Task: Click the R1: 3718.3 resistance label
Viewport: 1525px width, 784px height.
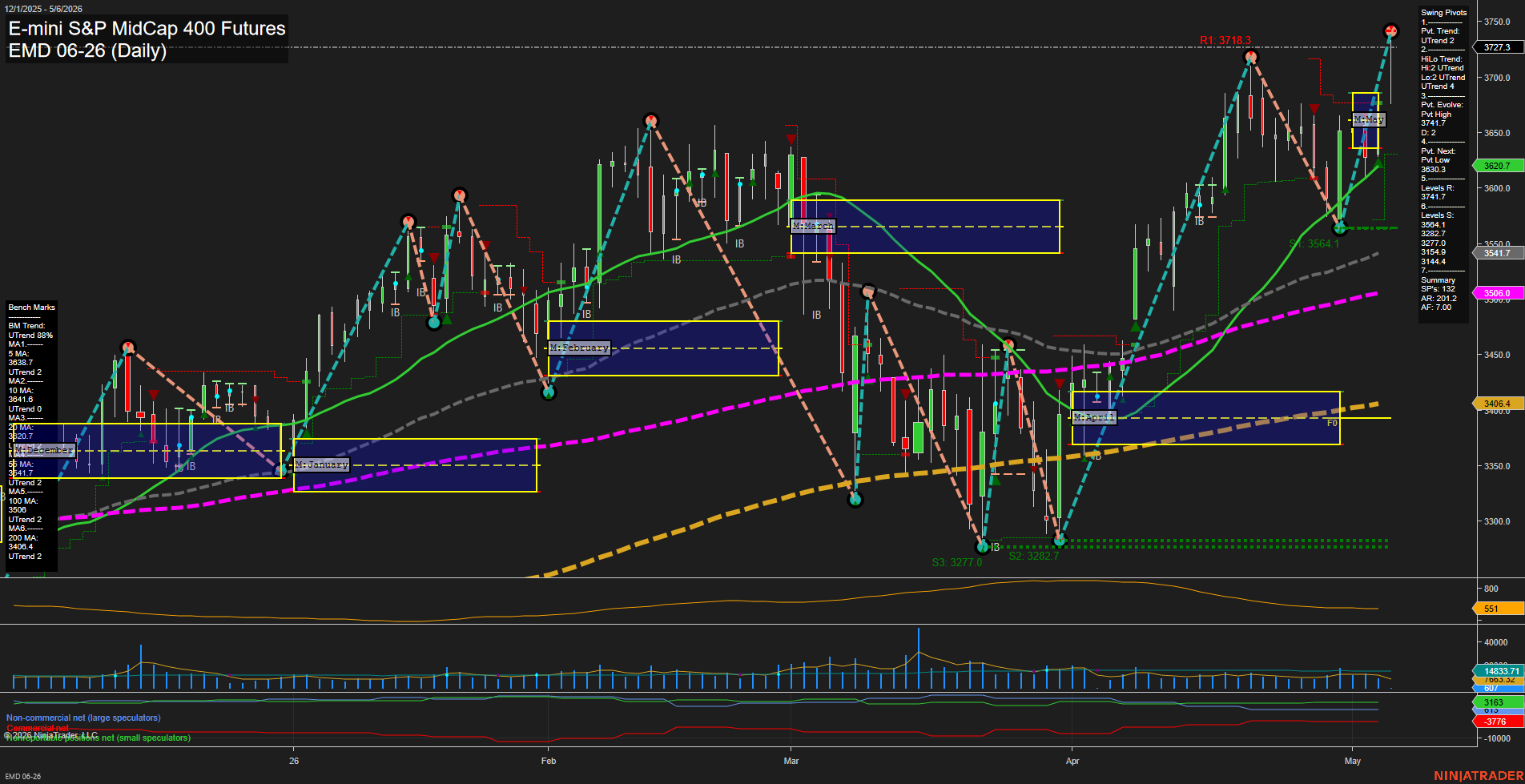Action: point(1225,40)
